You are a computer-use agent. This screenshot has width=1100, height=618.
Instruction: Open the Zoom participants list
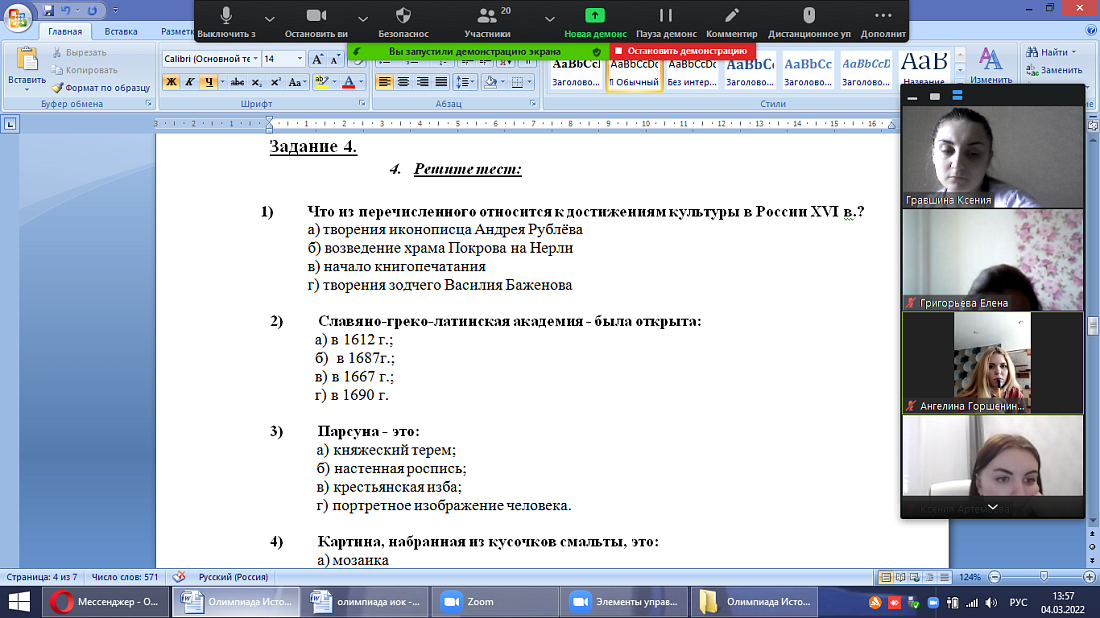click(x=488, y=17)
